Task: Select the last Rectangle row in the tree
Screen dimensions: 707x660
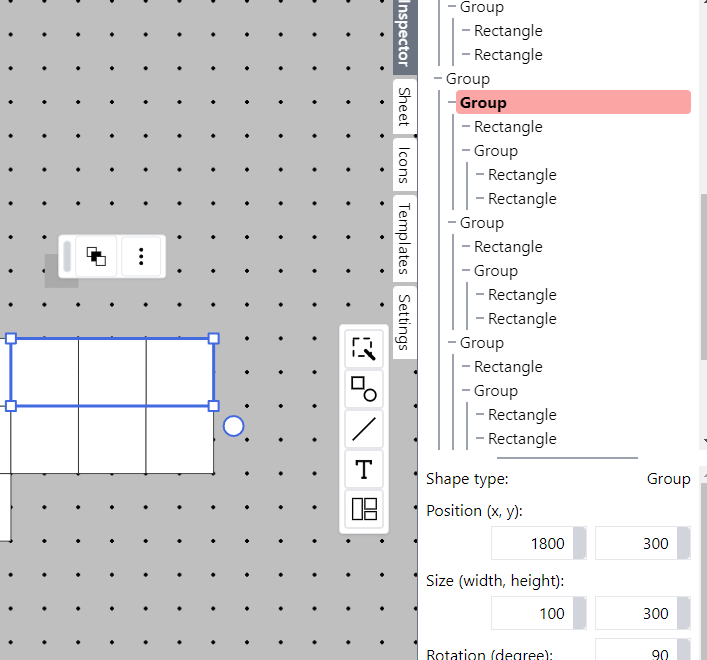Action: click(x=522, y=439)
